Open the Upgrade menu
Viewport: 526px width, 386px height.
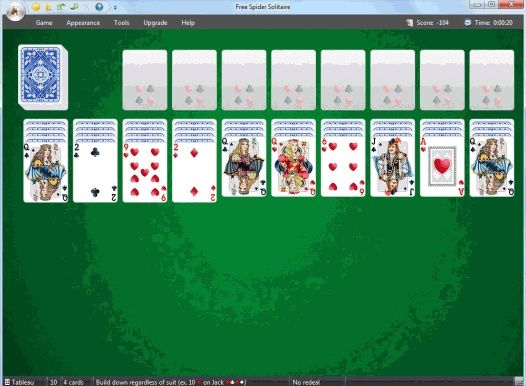[155, 23]
